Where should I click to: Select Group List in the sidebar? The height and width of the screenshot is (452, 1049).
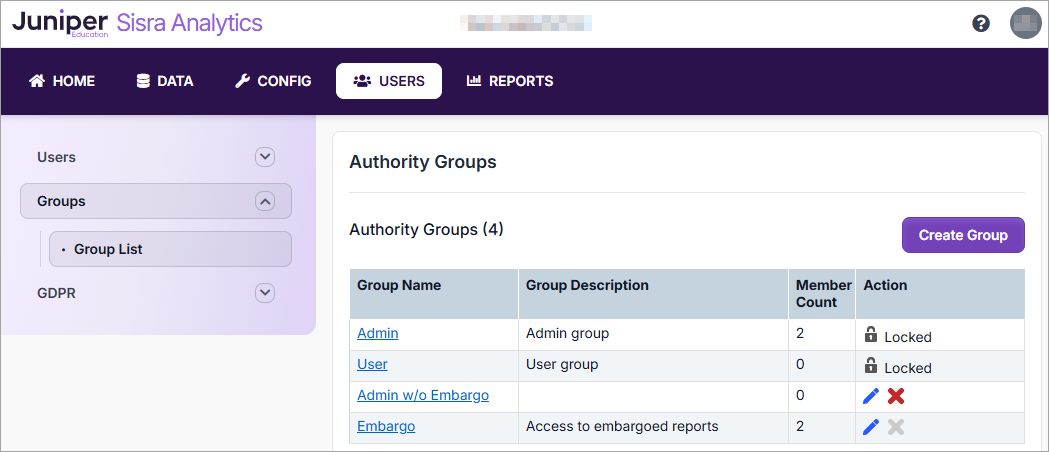[108, 249]
